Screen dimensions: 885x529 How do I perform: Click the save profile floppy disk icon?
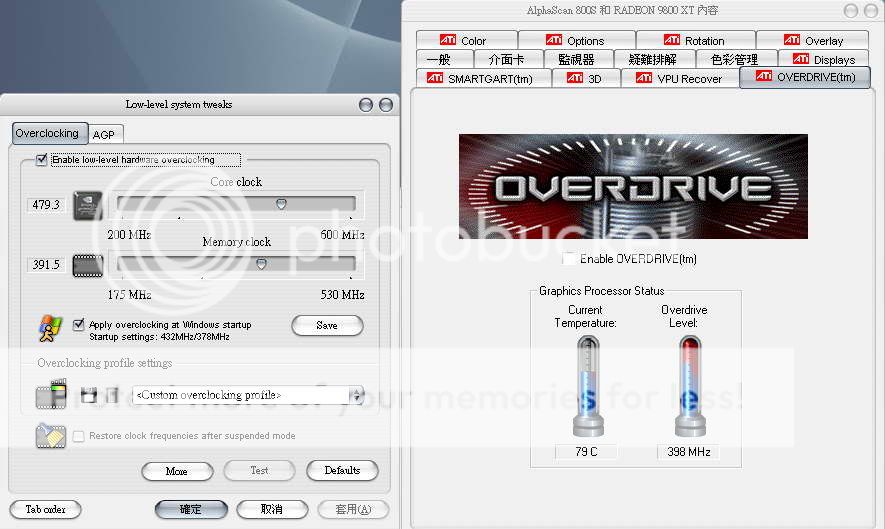(89, 395)
